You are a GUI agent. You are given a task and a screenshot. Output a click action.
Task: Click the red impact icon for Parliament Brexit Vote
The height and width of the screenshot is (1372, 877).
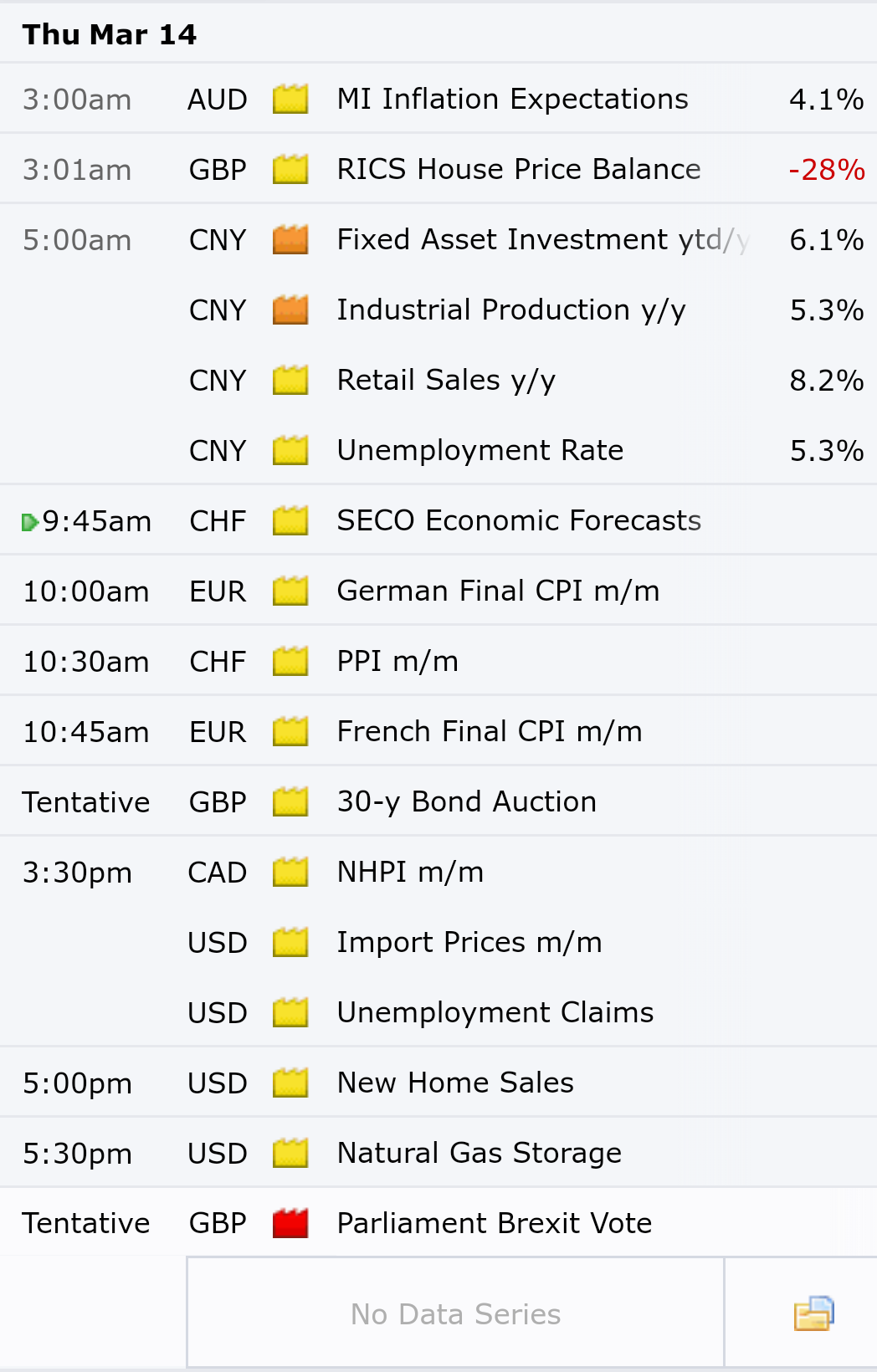coord(290,1223)
